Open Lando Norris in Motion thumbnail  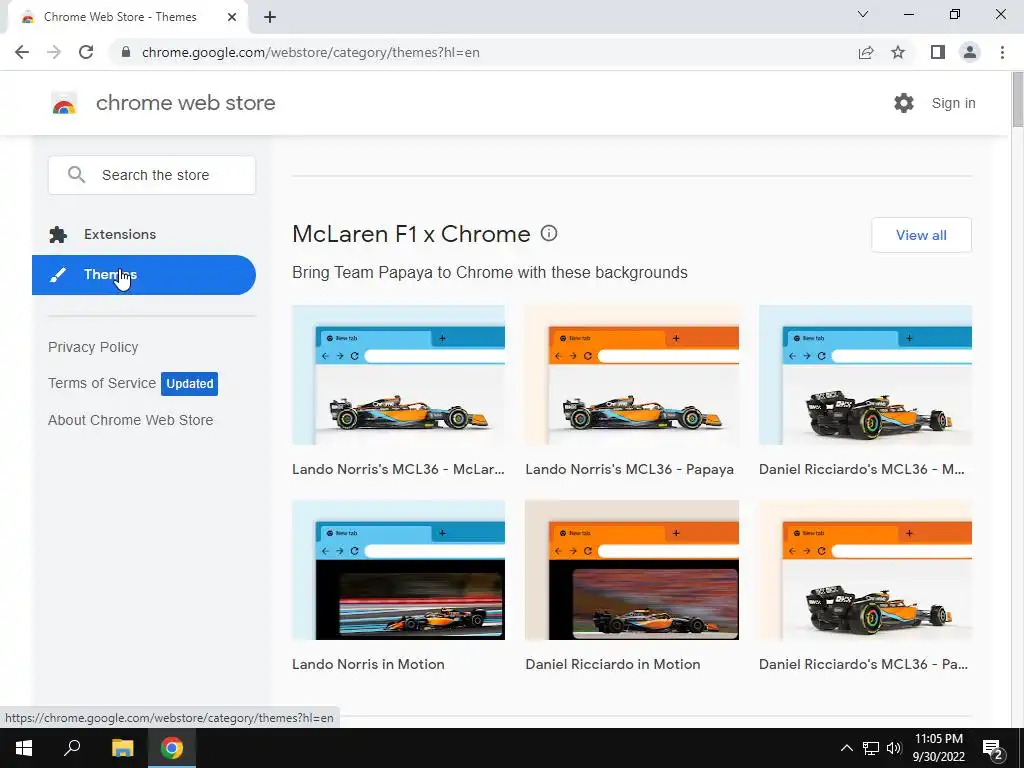(x=398, y=570)
